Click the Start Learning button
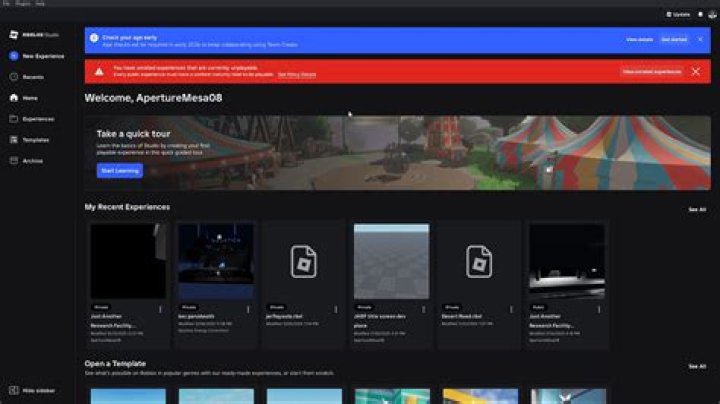The height and width of the screenshot is (404, 720). (120, 171)
